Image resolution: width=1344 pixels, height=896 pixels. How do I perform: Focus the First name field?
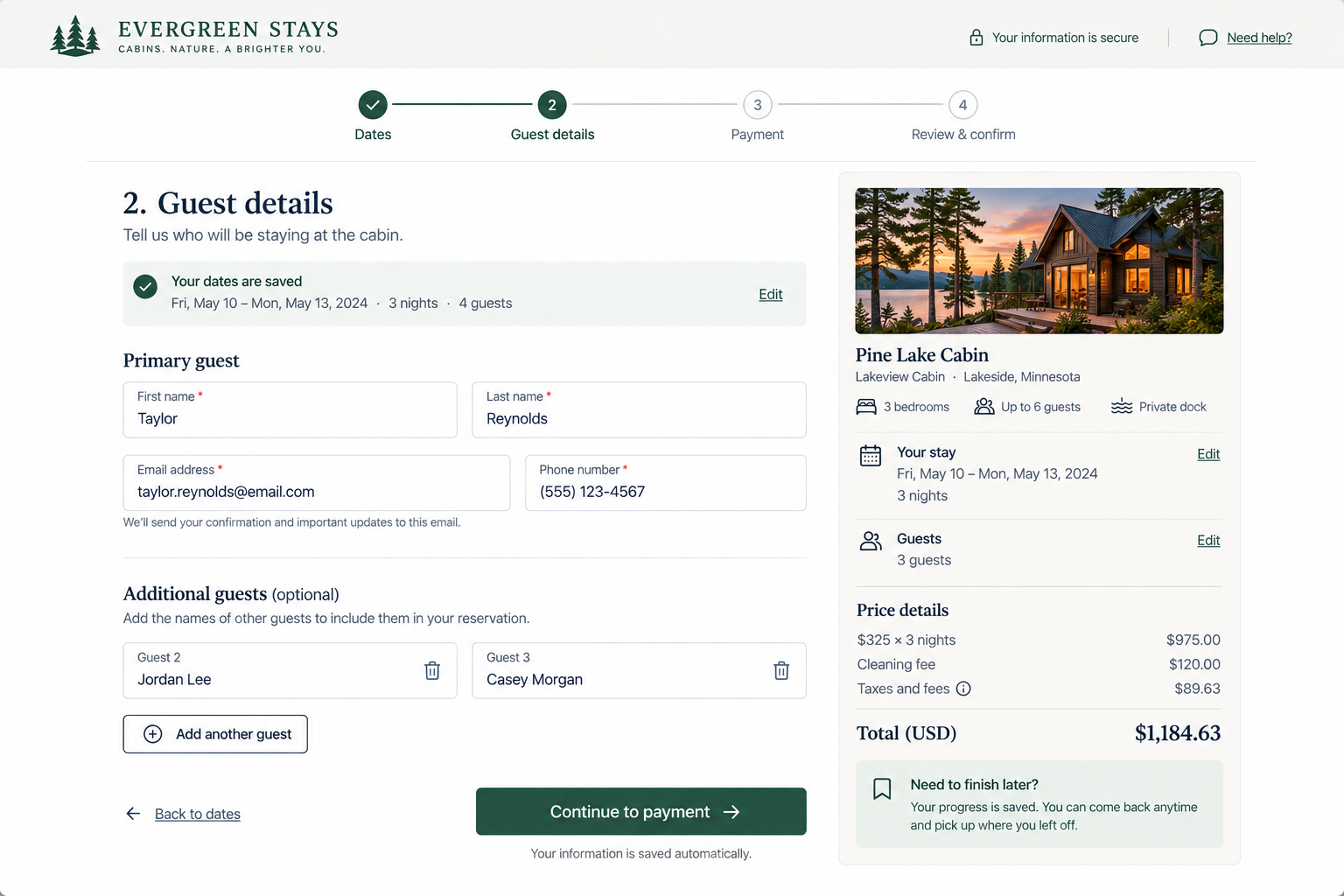point(290,409)
